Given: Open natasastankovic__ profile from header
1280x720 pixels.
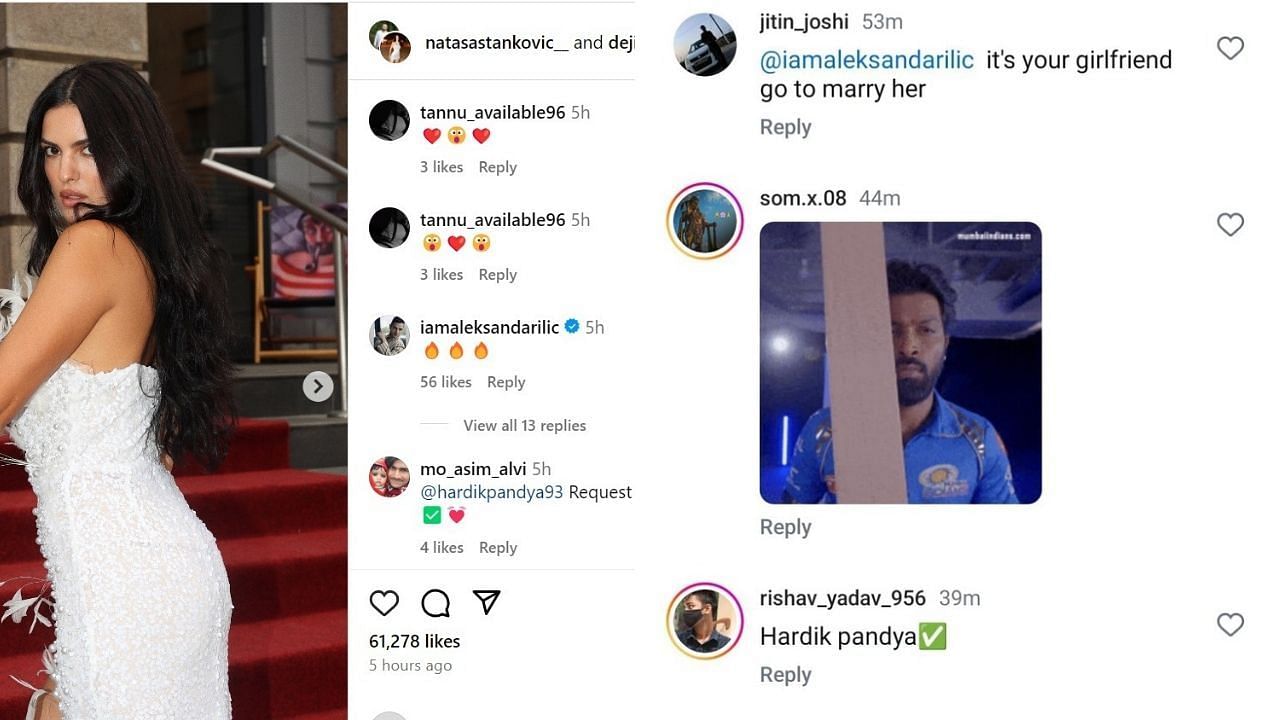Looking at the screenshot, I should tap(496, 42).
